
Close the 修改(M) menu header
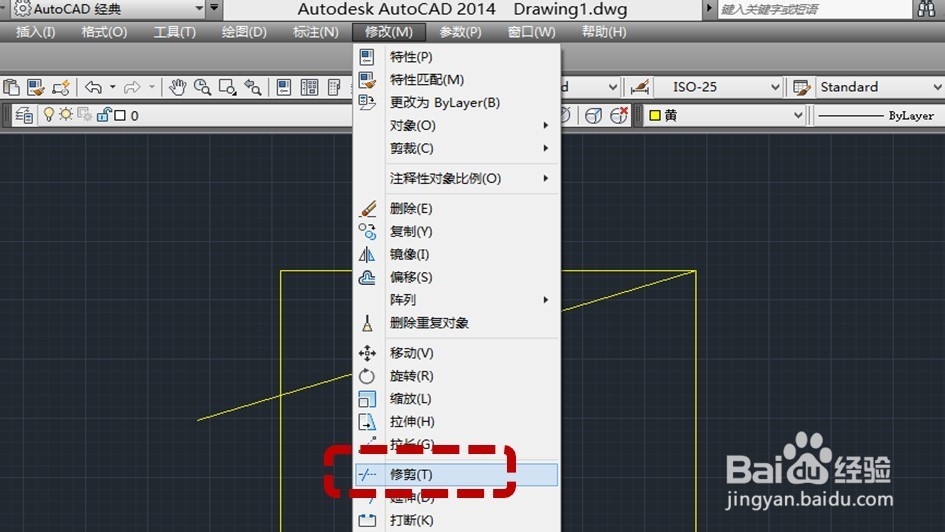point(389,32)
